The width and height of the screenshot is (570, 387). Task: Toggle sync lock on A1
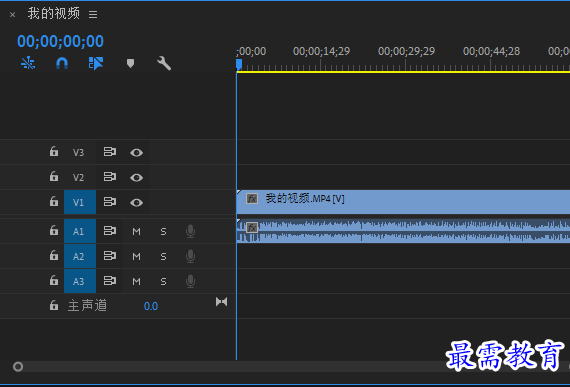(x=110, y=231)
